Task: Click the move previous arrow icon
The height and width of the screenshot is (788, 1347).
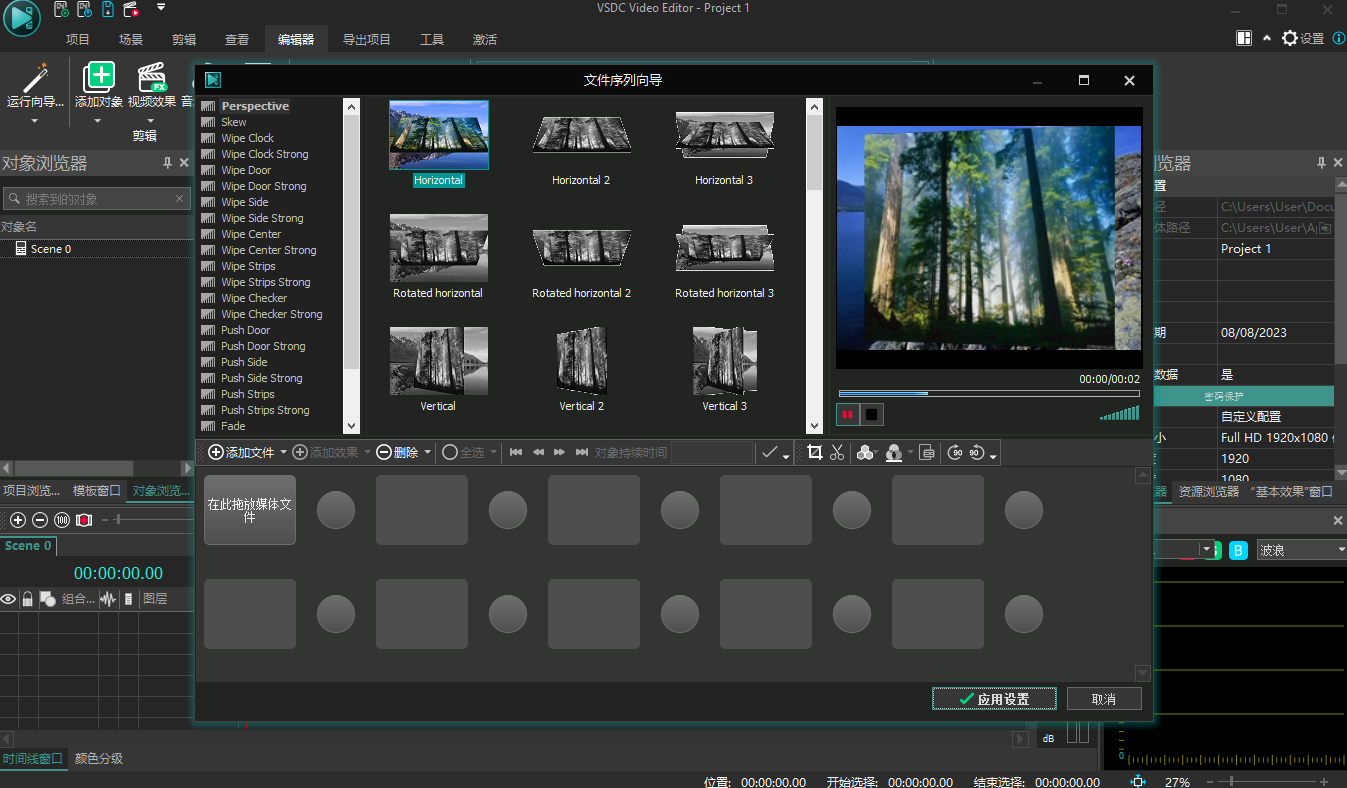Action: click(538, 452)
